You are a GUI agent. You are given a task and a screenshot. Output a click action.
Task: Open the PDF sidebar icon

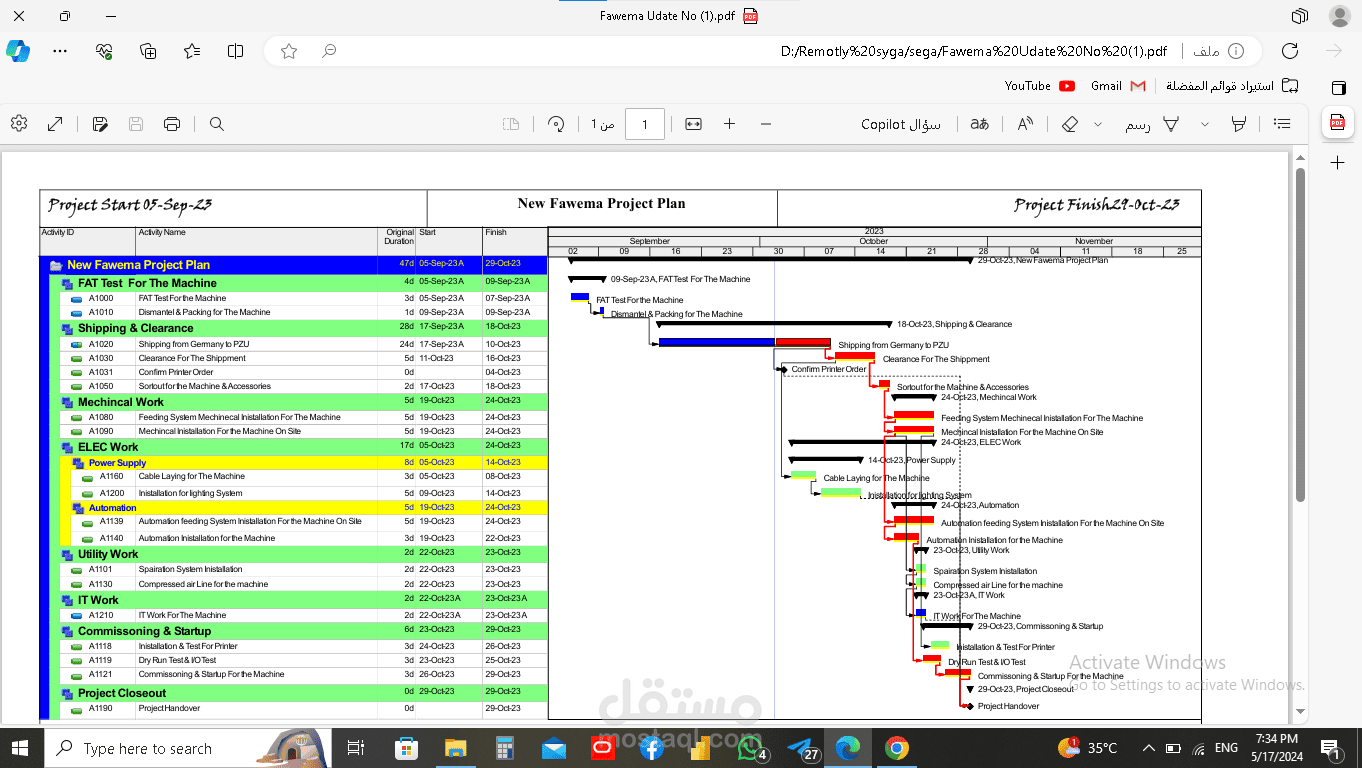pyautogui.click(x=1337, y=122)
